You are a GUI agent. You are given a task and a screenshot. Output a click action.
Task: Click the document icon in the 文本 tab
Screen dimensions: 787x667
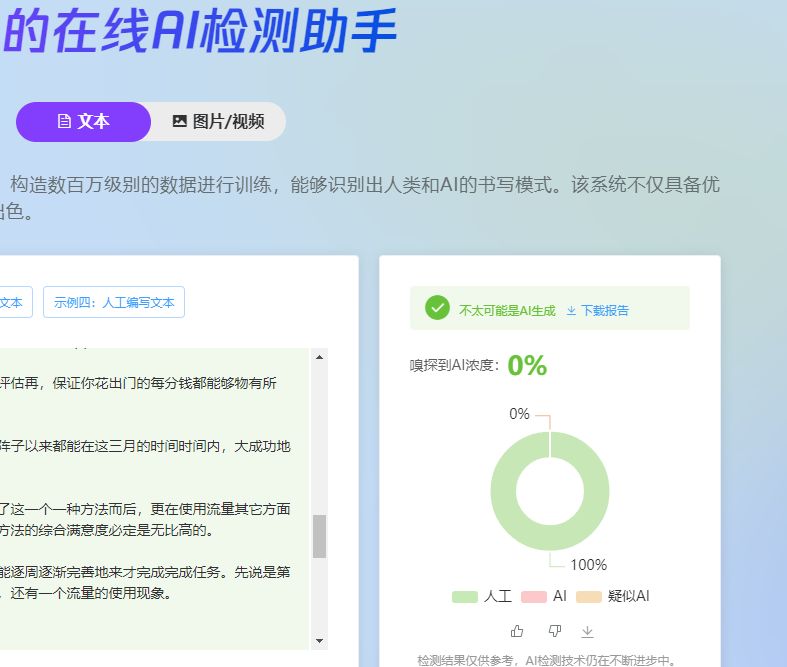click(64, 122)
